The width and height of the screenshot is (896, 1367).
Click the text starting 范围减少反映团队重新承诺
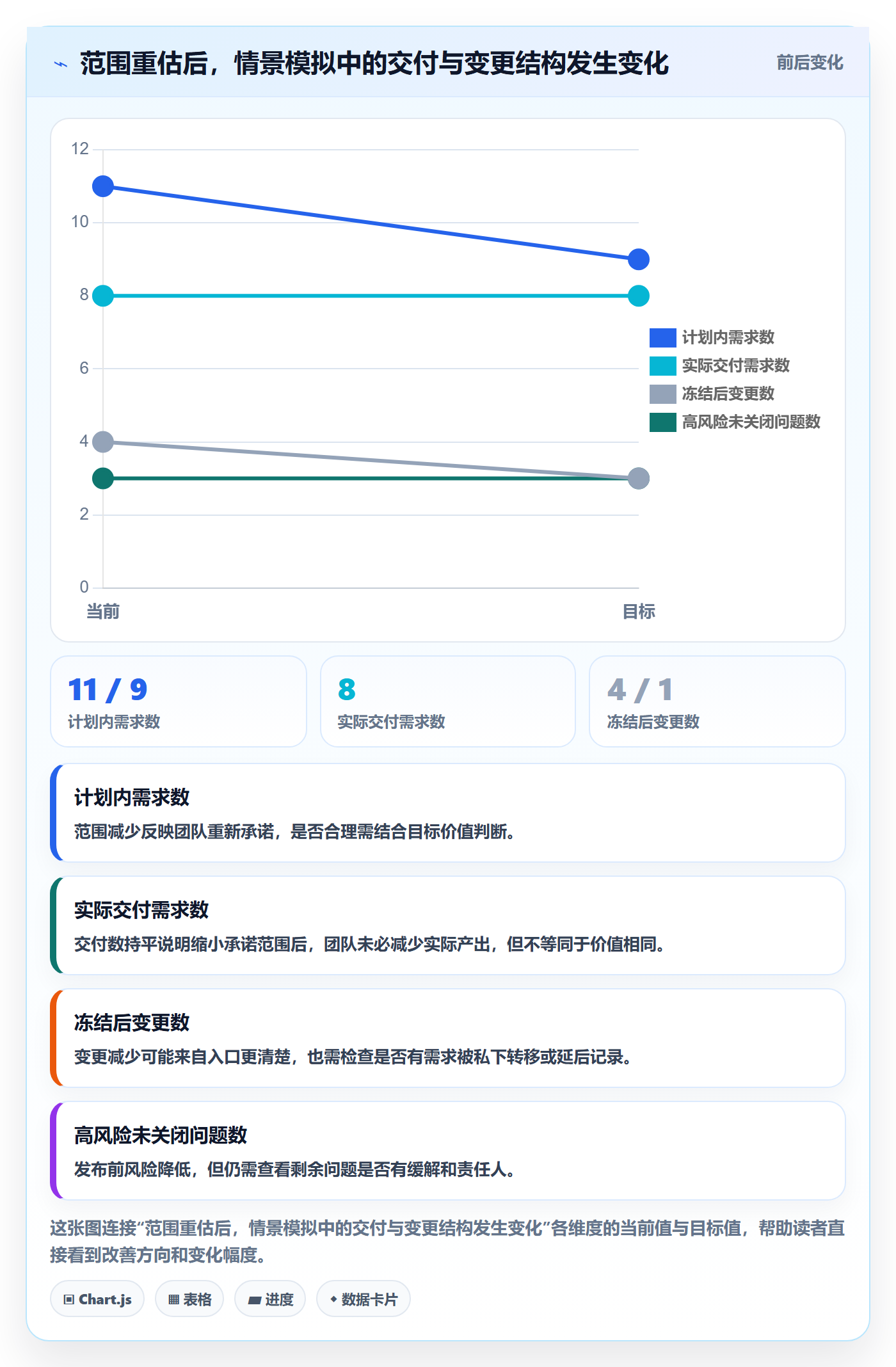click(295, 831)
